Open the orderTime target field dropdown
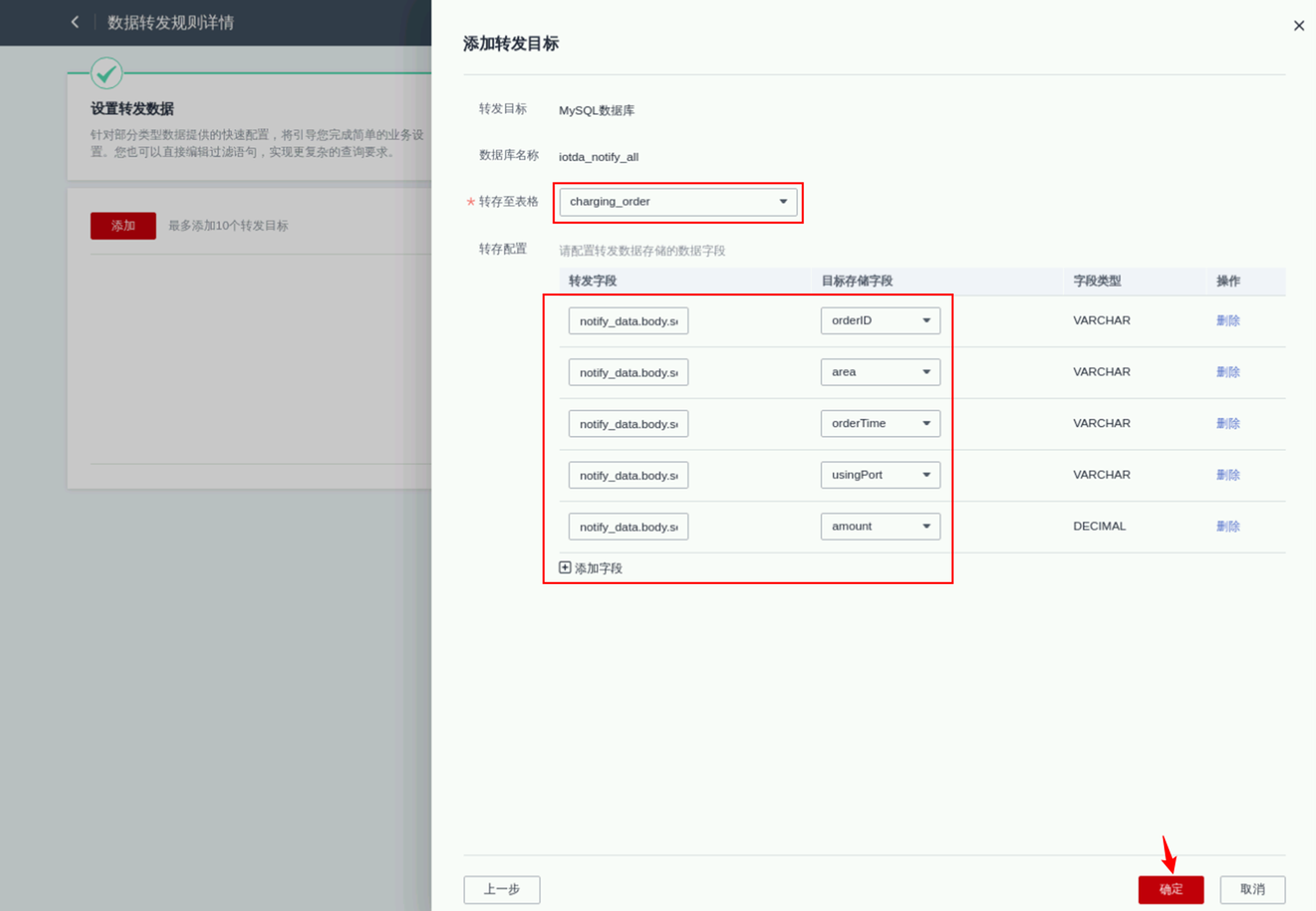The width and height of the screenshot is (1316, 911). coord(880,423)
